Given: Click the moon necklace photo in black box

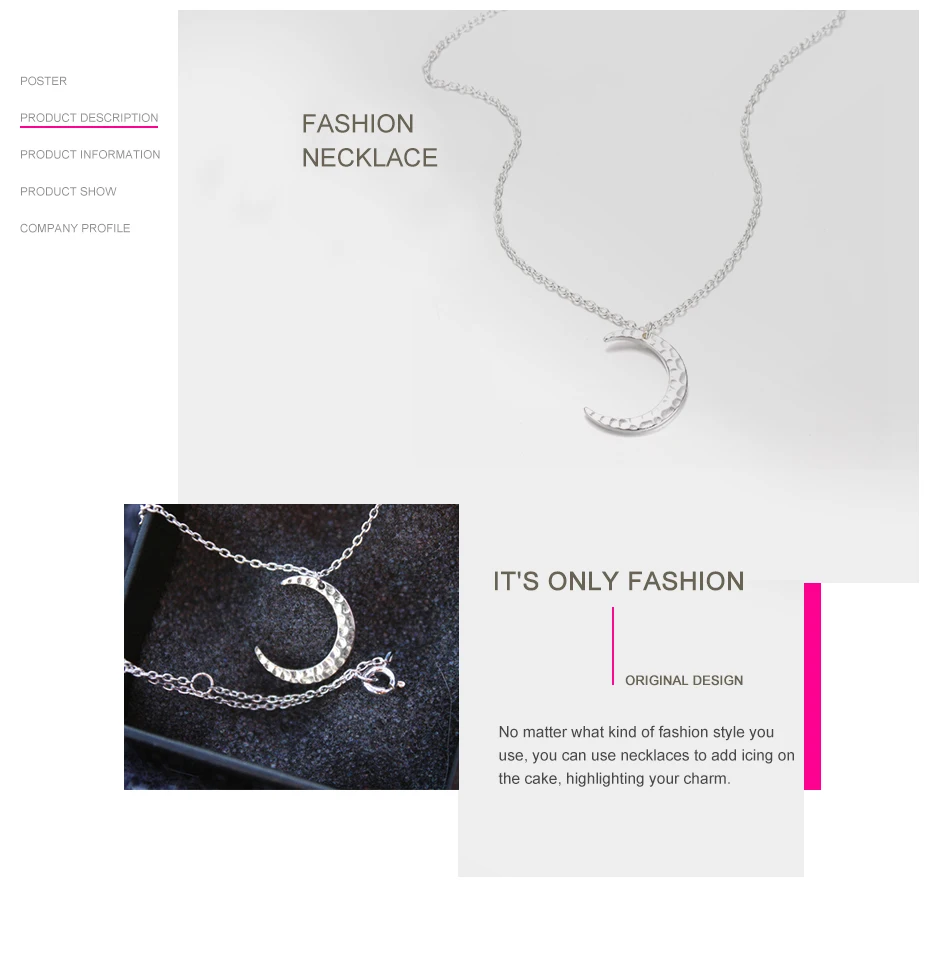Looking at the screenshot, I should tap(292, 647).
